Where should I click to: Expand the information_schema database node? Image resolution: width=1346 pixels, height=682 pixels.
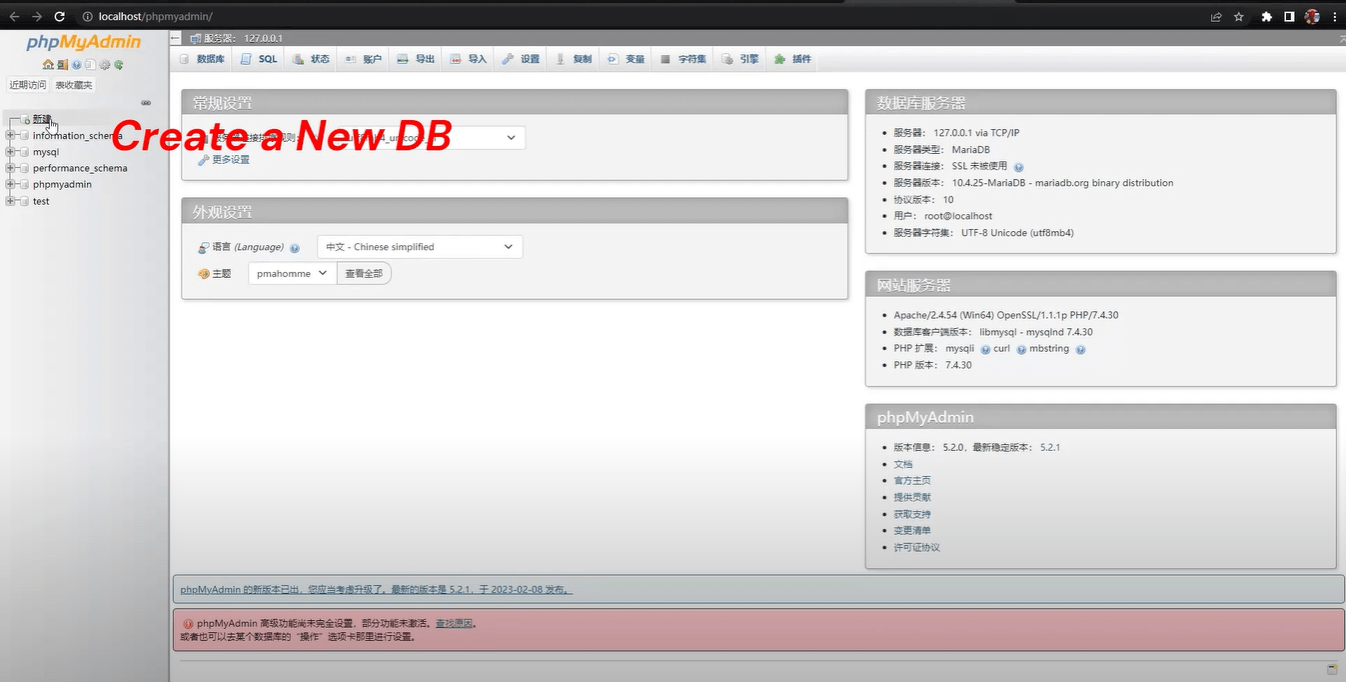click(10, 136)
